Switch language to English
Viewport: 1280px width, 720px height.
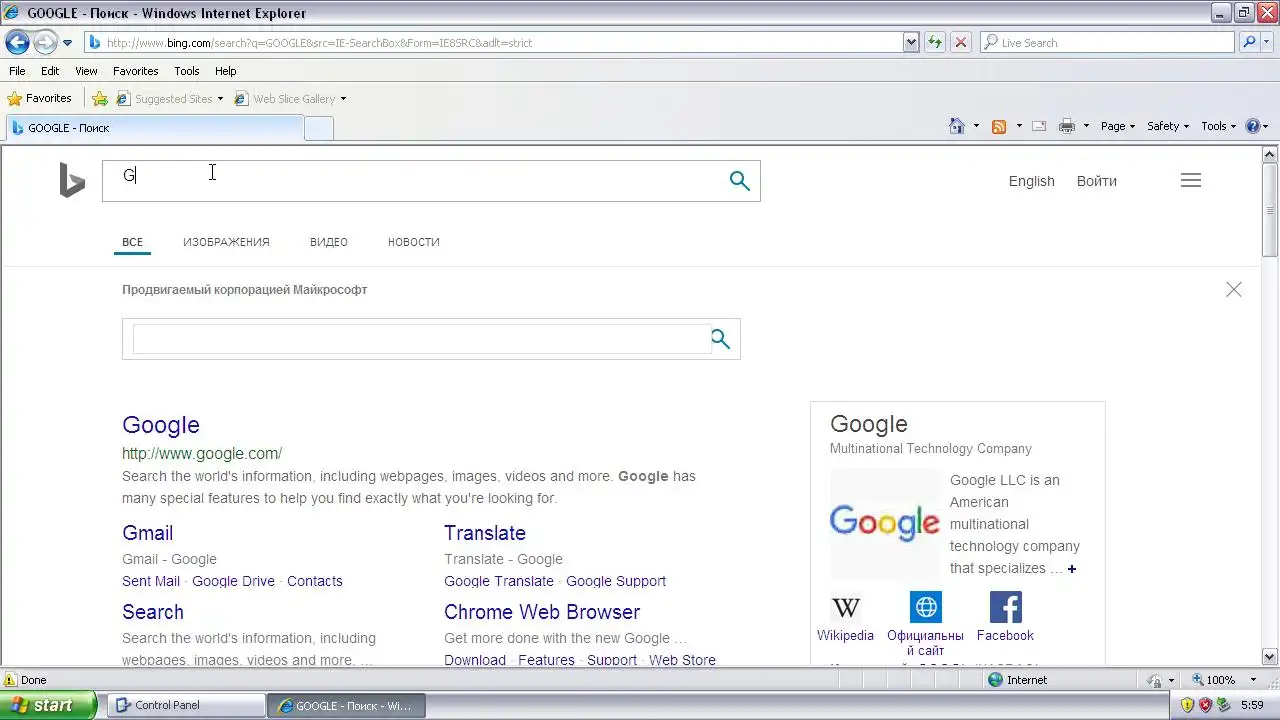tap(1031, 181)
